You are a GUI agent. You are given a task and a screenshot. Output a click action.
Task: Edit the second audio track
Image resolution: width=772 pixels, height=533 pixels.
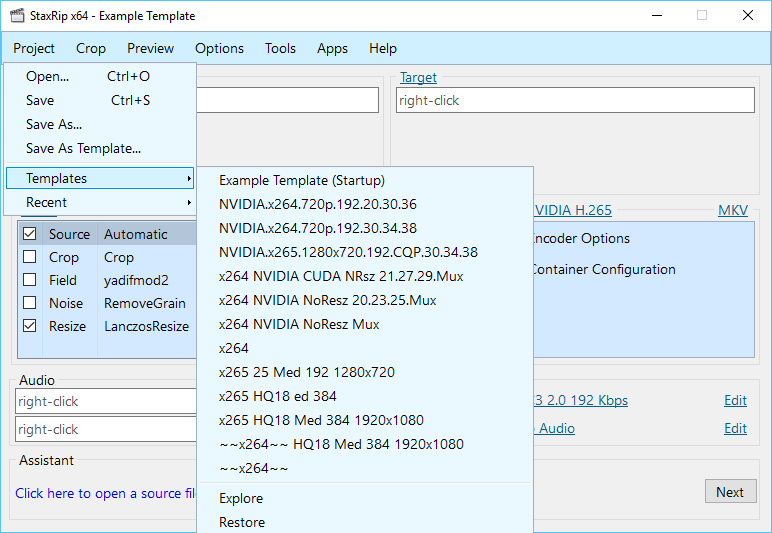(x=735, y=429)
